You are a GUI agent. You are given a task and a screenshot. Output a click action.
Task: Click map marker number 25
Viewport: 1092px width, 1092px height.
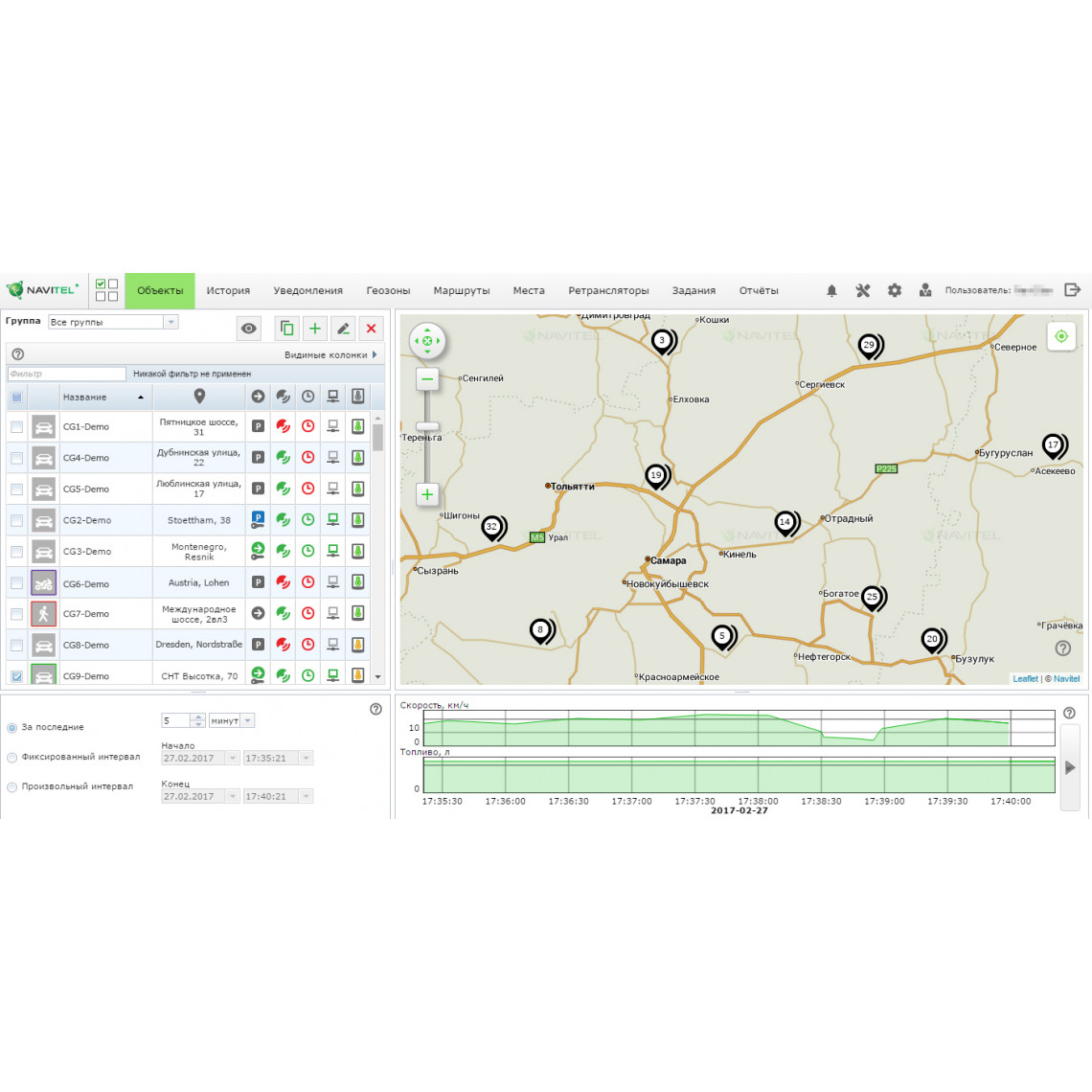point(872,599)
